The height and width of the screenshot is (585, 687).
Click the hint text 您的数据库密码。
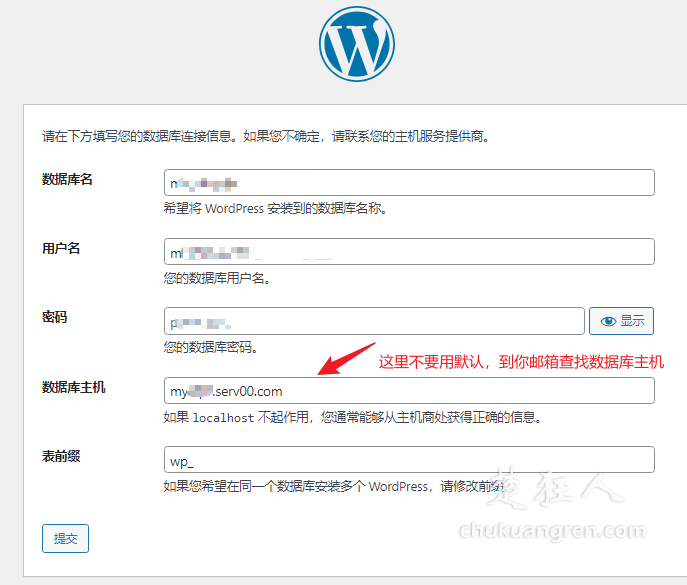click(211, 347)
